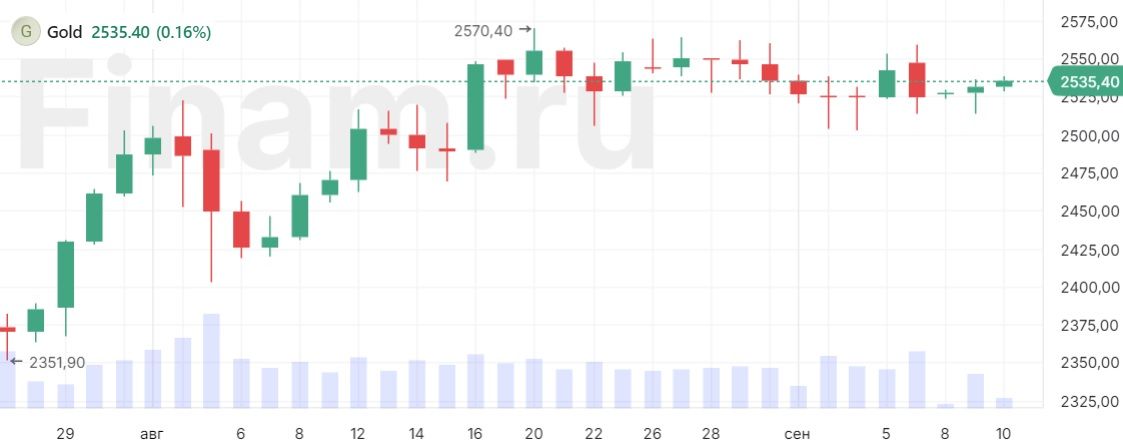1123x447 pixels.
Task: Click the arrow beside the 2351,90 low label
Action: click(x=15, y=361)
